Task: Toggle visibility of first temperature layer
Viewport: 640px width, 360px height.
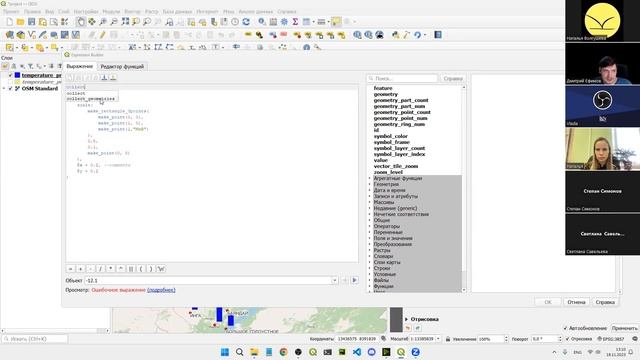Action: pos(11,75)
